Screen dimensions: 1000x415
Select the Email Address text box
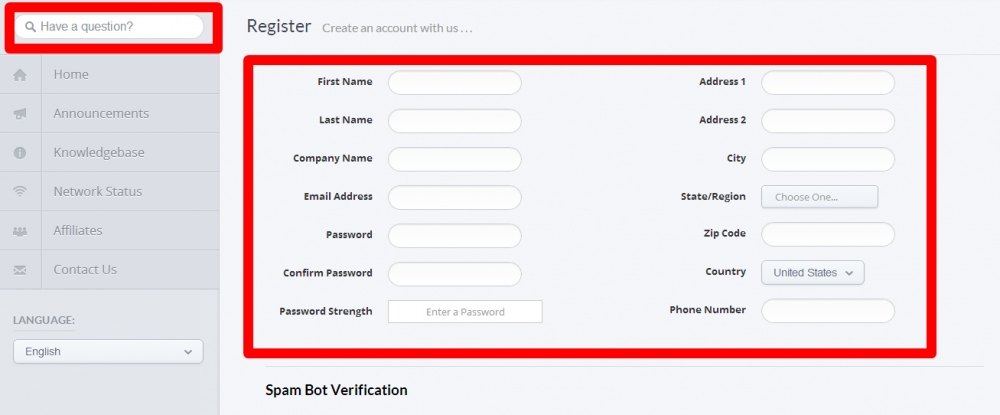point(455,197)
